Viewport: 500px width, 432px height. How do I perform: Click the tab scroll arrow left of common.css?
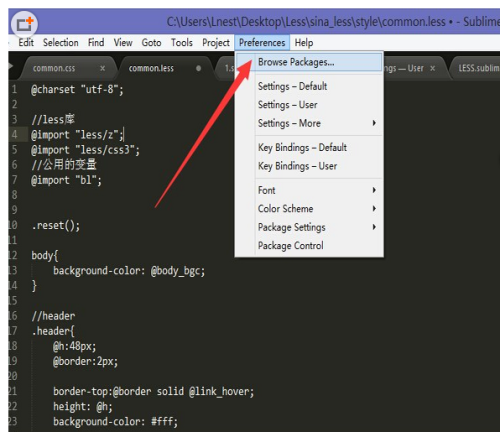click(11, 66)
